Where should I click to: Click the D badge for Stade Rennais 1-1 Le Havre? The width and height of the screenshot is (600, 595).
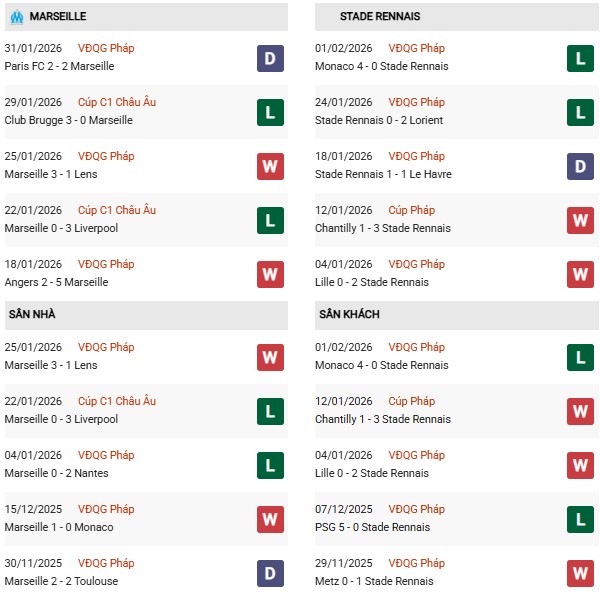580,166
